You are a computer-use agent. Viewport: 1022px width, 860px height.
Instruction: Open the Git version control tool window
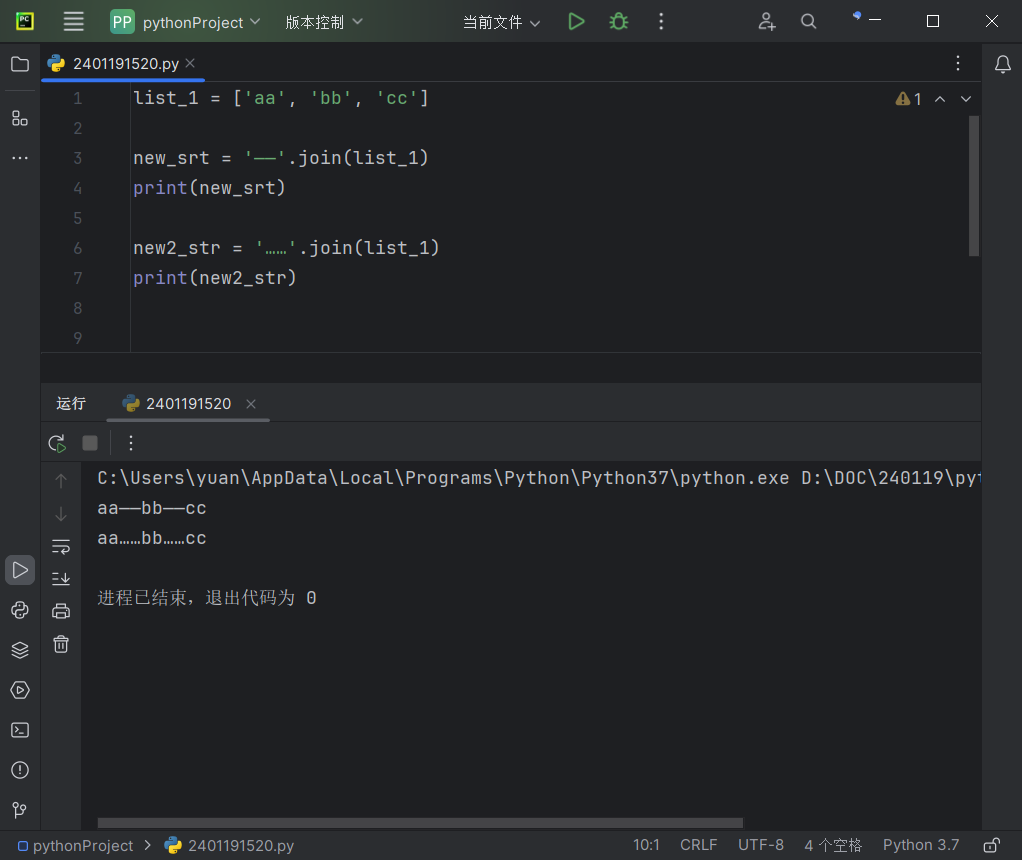point(20,810)
